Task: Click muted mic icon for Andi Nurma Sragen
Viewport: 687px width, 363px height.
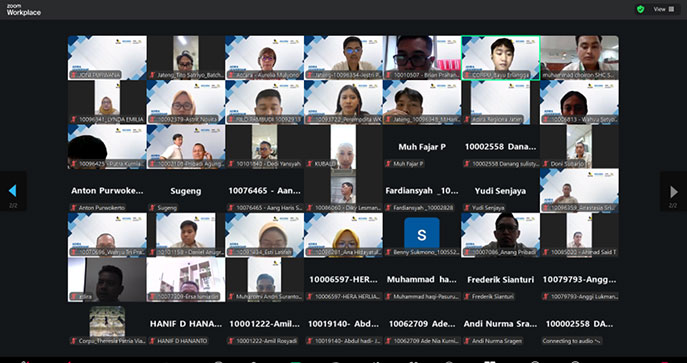Action: point(467,341)
